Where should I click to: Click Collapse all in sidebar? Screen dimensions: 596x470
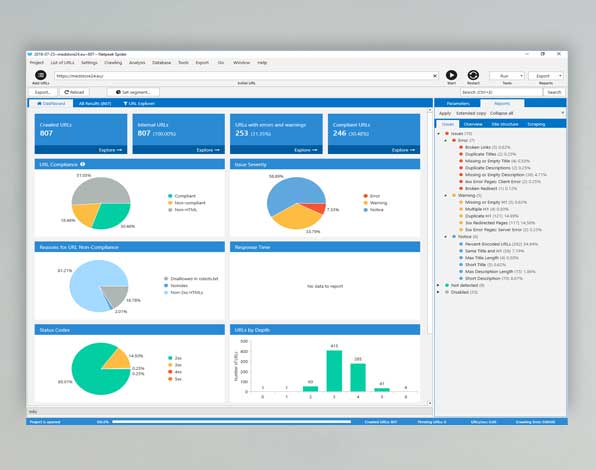pos(501,113)
